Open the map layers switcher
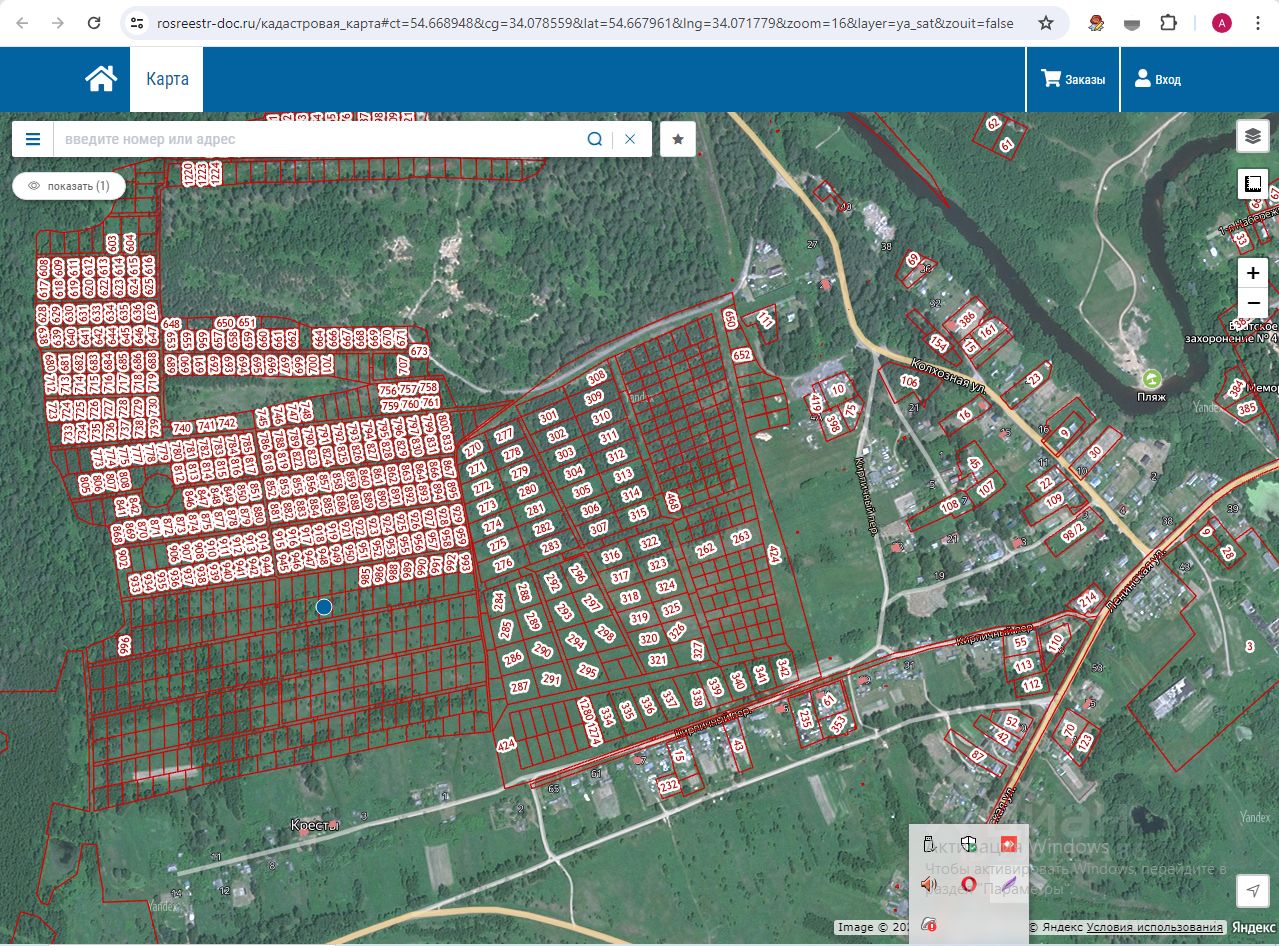 pyautogui.click(x=1253, y=136)
